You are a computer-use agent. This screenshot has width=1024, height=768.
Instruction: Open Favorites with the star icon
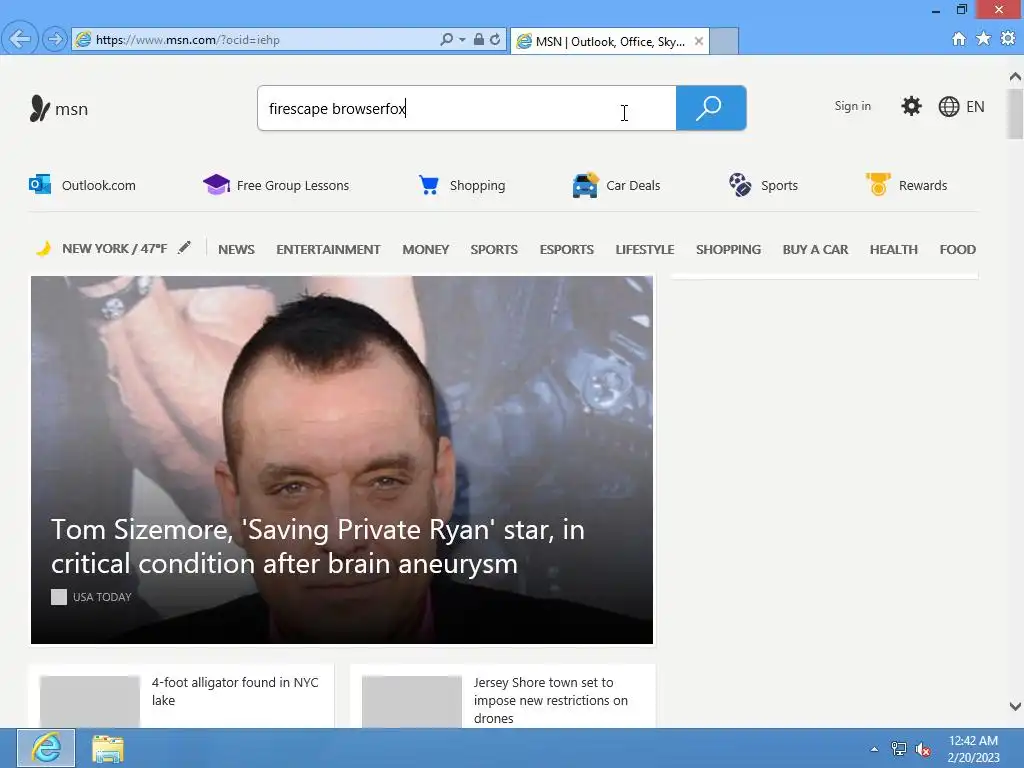tap(983, 39)
